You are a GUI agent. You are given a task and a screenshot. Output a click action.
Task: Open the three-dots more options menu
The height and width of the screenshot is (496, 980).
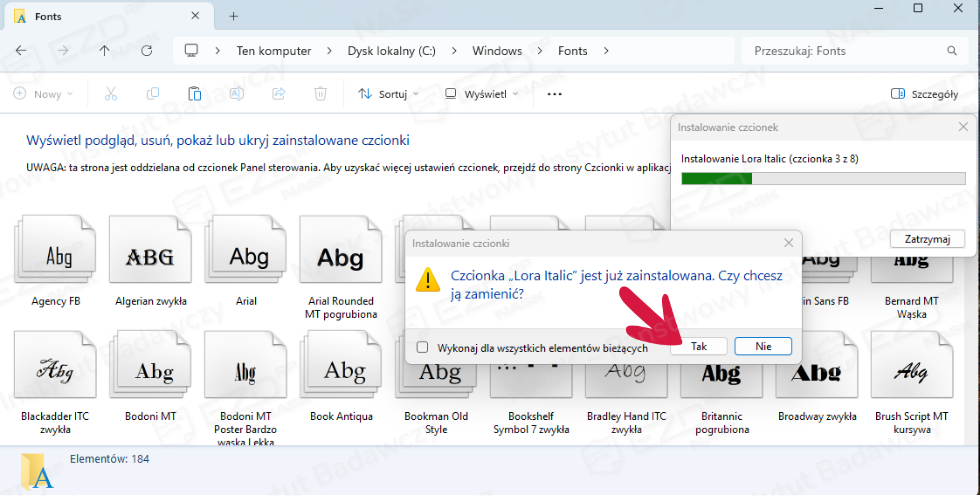(555, 94)
